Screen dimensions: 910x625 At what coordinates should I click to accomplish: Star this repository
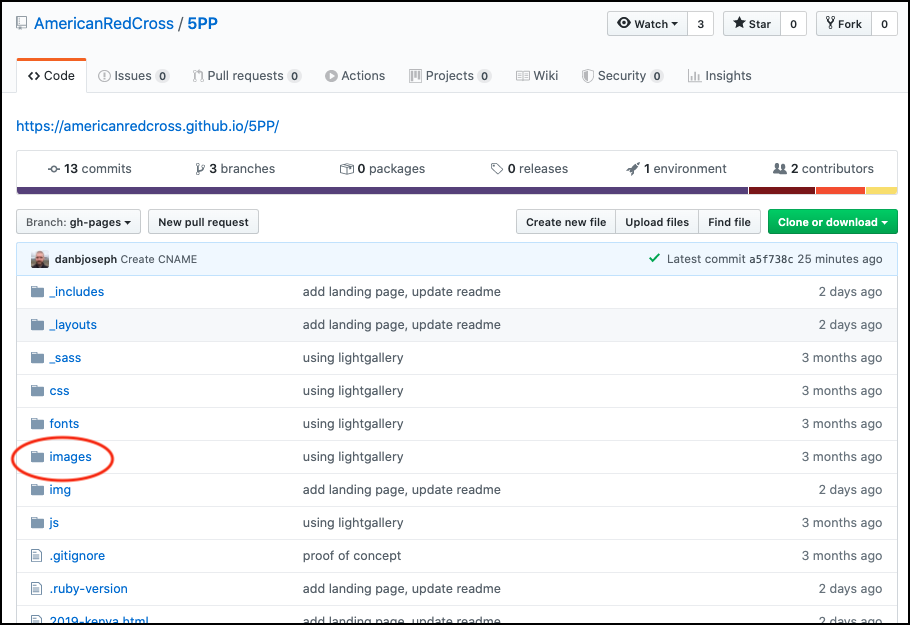752,24
